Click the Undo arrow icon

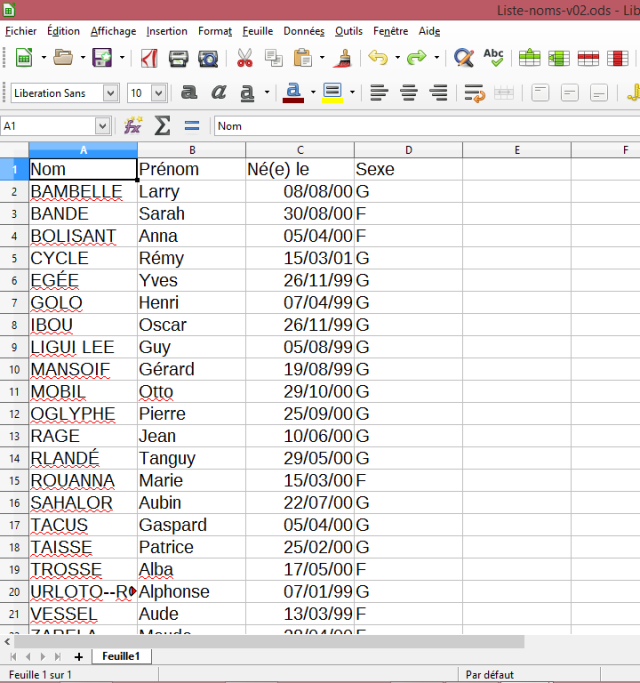tap(377, 58)
